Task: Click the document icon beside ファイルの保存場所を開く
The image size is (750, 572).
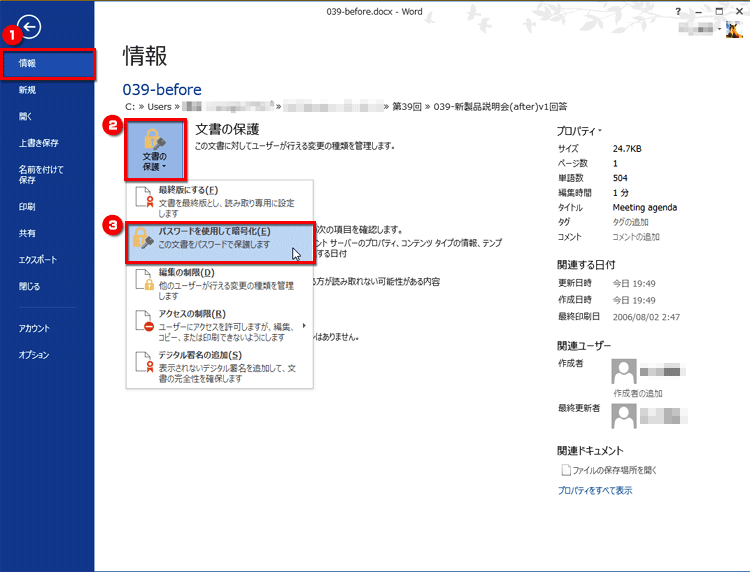Action: pos(566,470)
